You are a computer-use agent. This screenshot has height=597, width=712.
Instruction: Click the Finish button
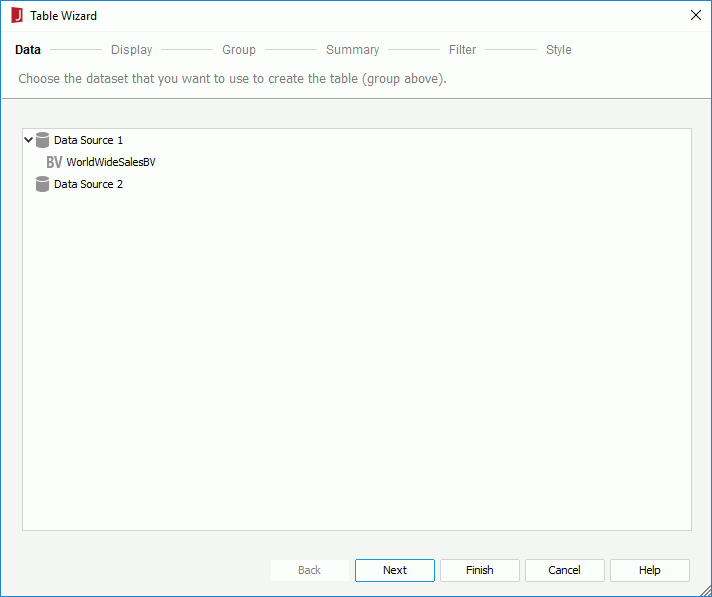[480, 570]
